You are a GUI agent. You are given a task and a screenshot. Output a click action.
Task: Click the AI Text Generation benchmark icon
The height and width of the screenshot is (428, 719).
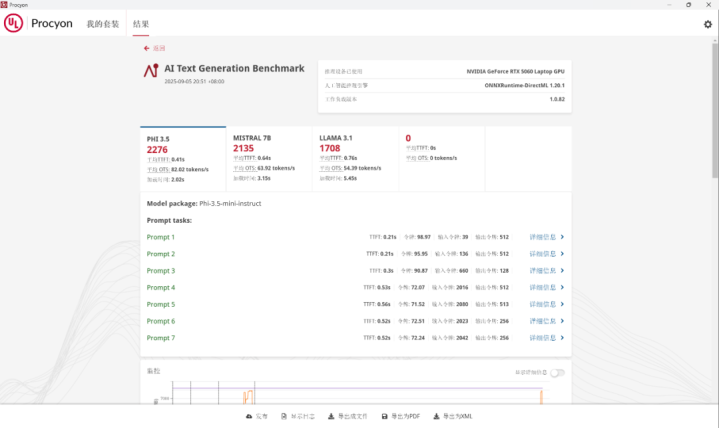[151, 70]
